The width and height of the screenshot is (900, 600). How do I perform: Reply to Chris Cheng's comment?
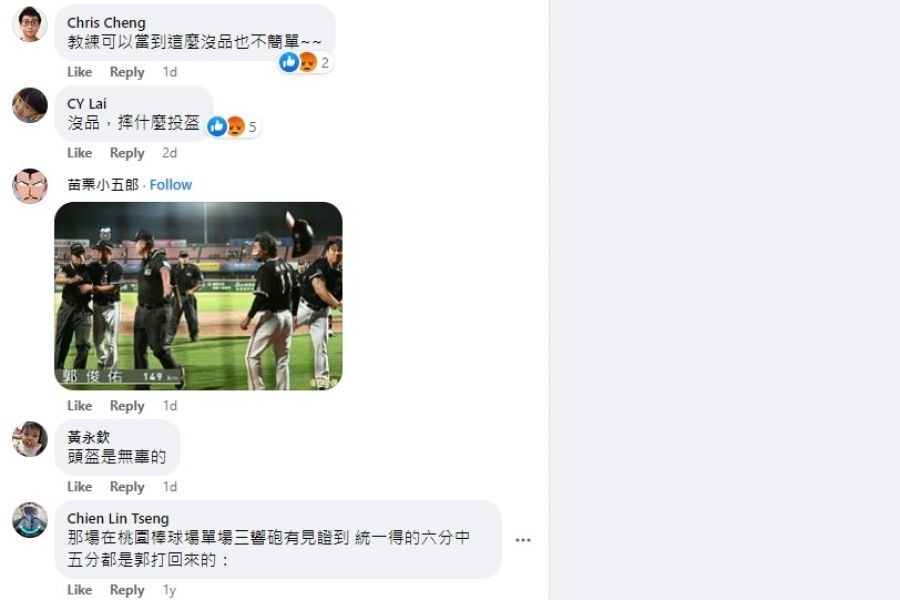coord(127,72)
